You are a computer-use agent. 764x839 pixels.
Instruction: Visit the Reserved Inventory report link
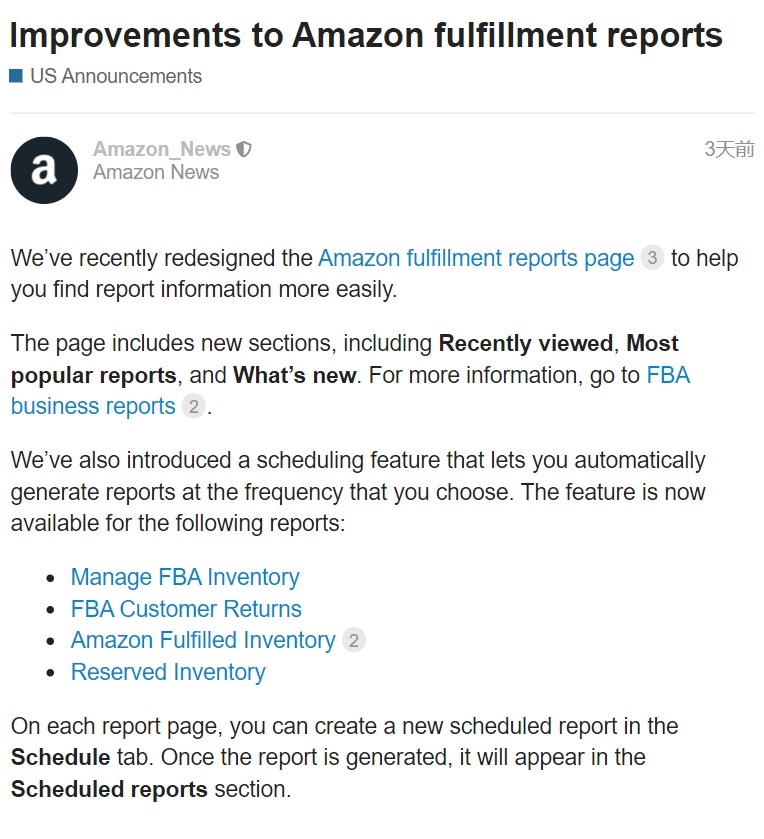(168, 672)
